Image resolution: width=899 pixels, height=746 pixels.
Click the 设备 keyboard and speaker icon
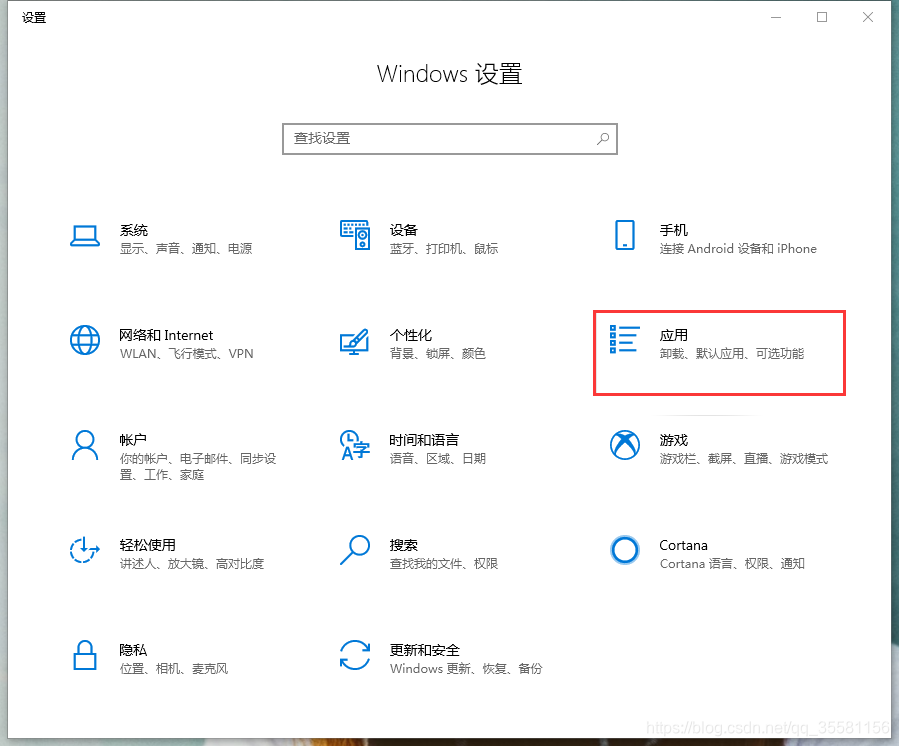click(x=355, y=235)
